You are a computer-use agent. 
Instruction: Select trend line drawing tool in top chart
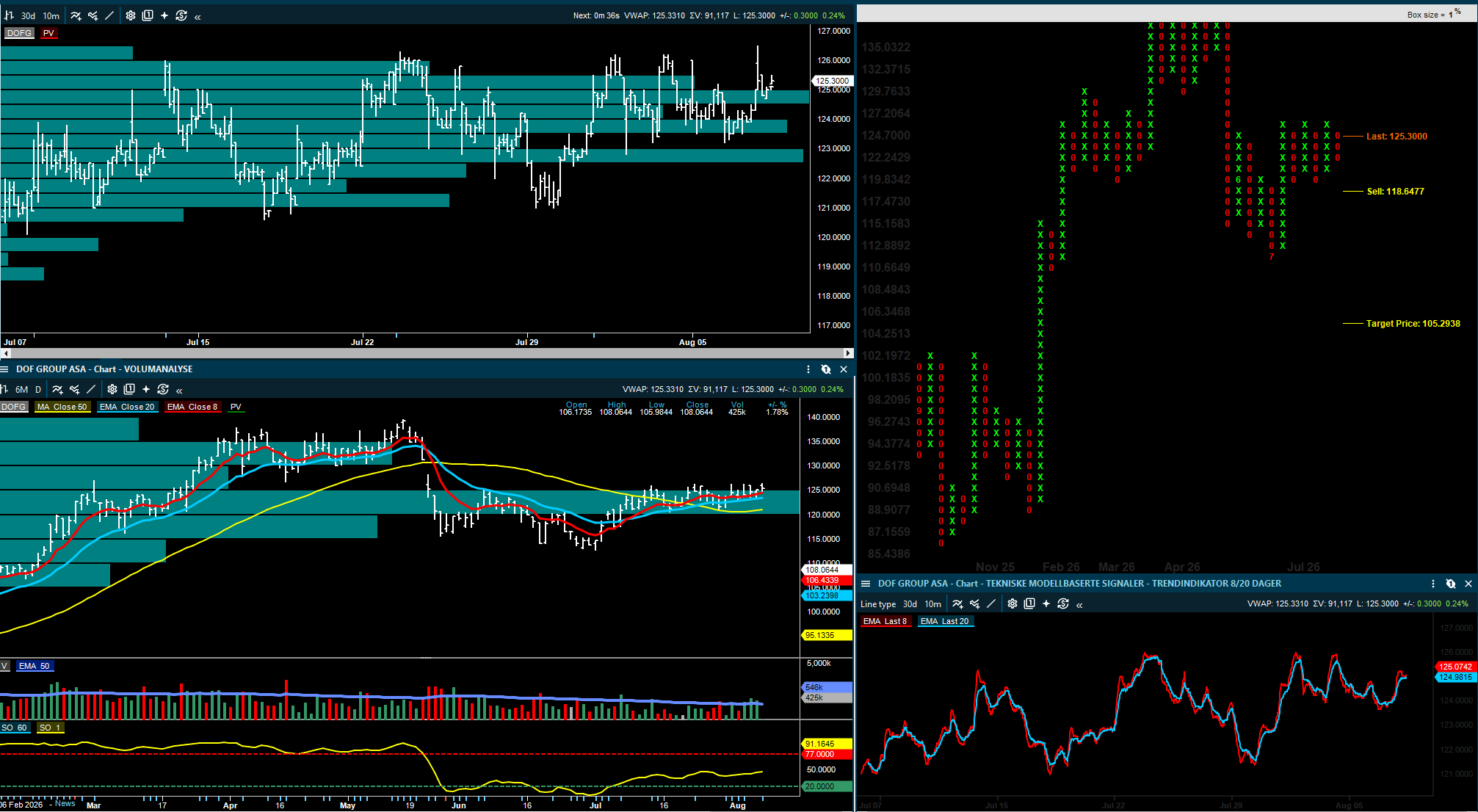click(109, 15)
